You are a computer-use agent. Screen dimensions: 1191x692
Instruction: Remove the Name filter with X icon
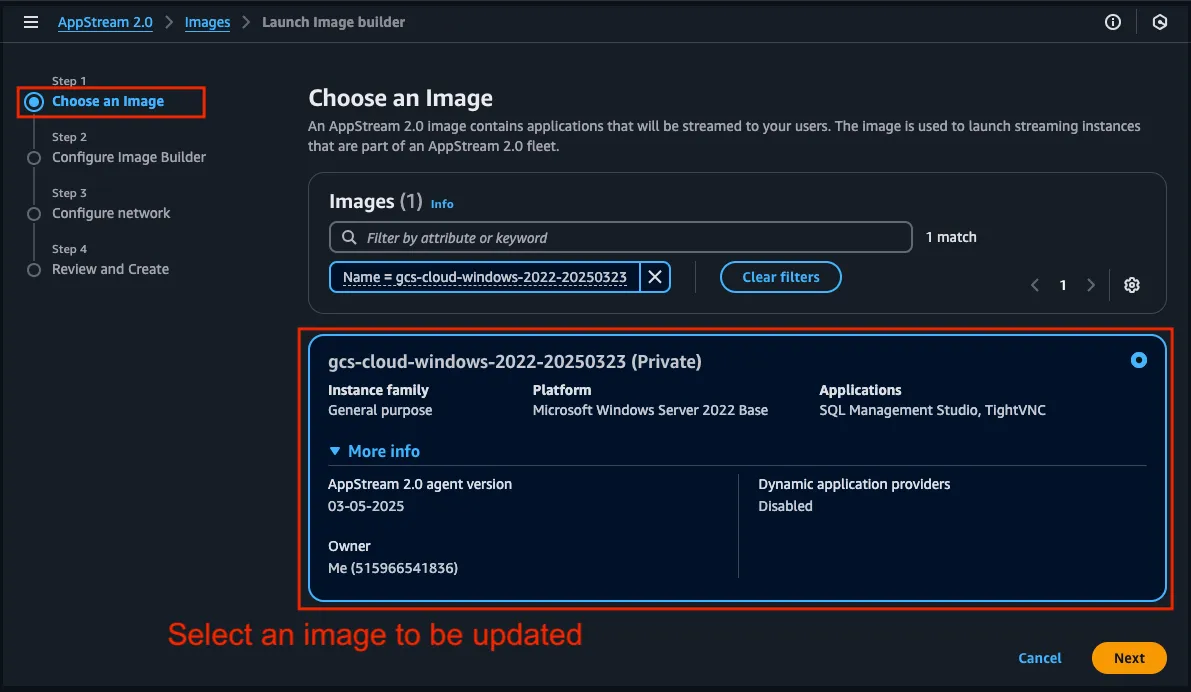(655, 277)
